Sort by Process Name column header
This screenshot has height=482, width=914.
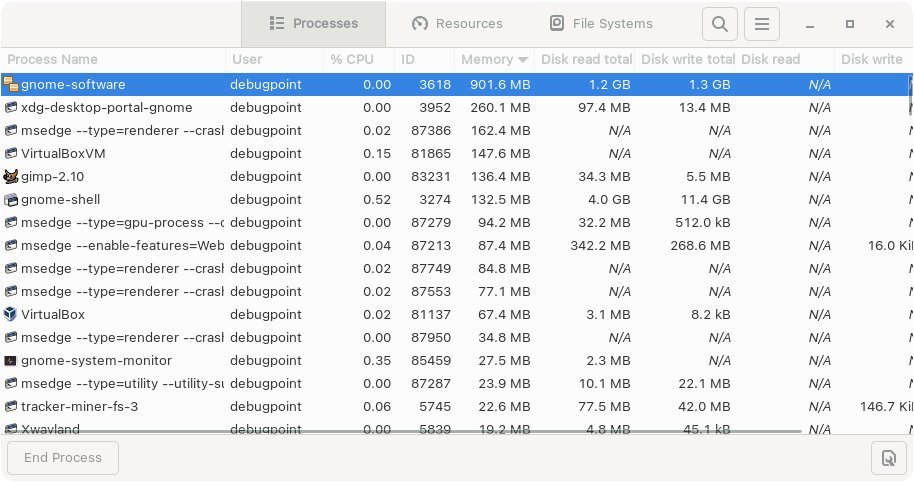coord(113,59)
